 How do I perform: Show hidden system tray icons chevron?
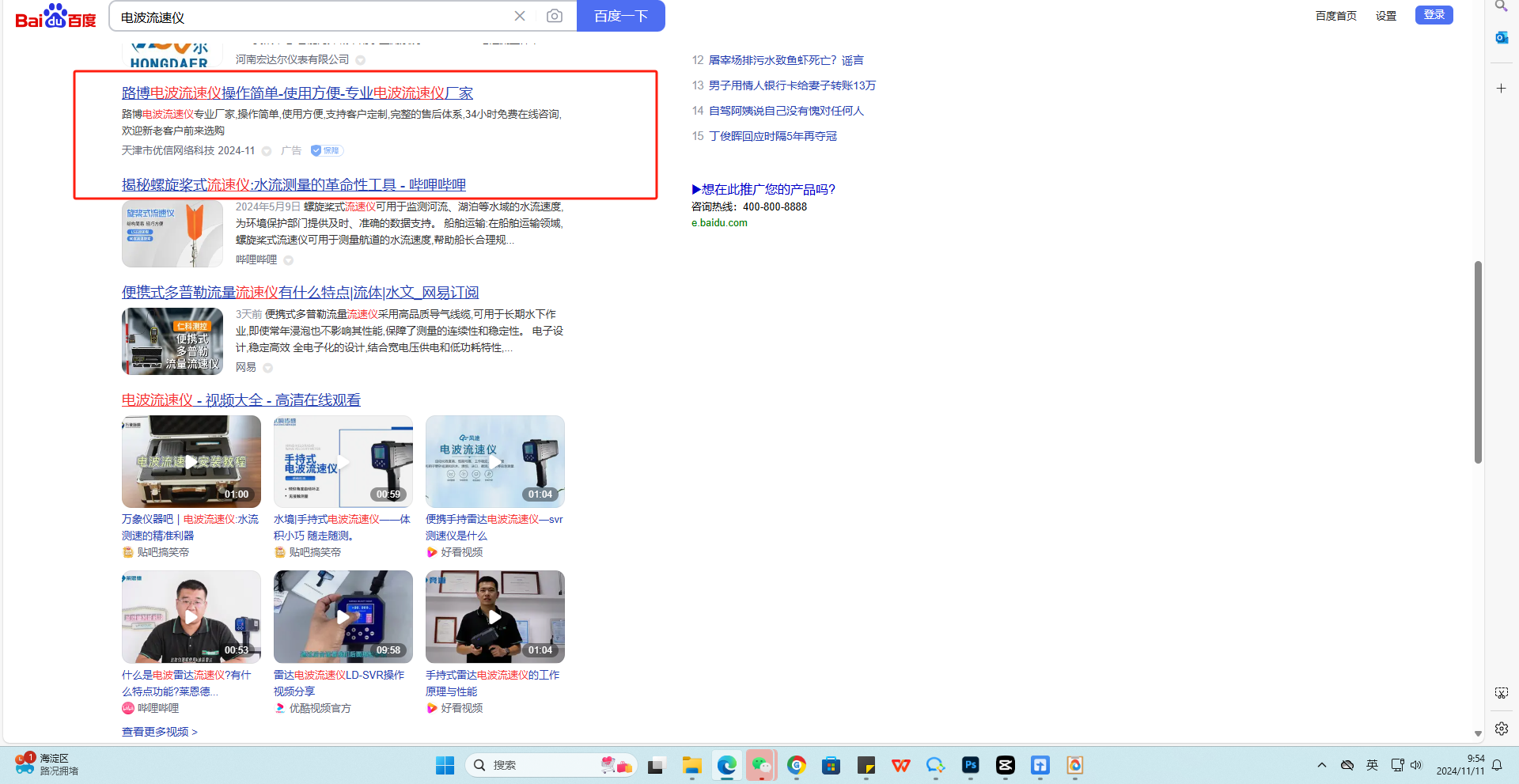[1322, 765]
